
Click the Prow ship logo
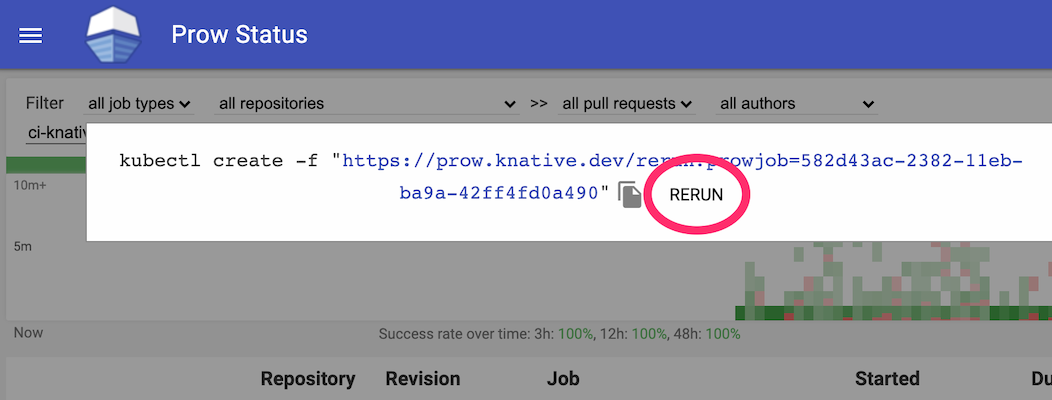pyautogui.click(x=113, y=35)
